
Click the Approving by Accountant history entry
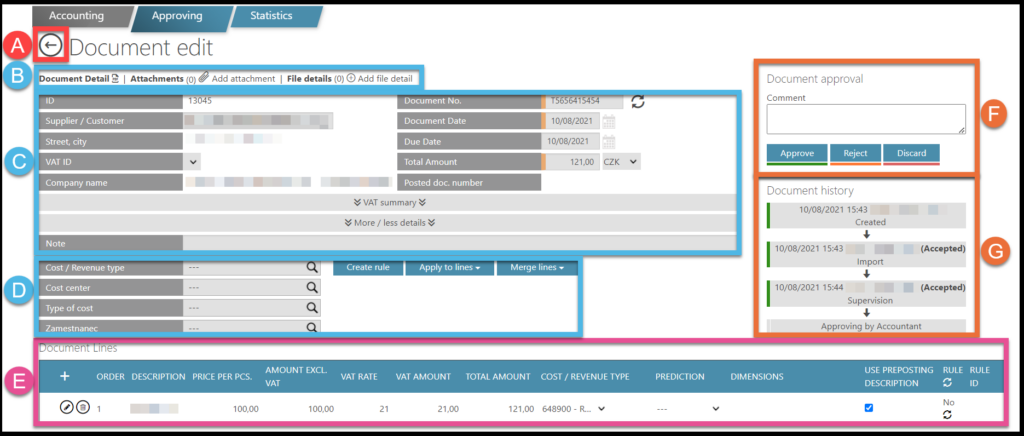866,324
